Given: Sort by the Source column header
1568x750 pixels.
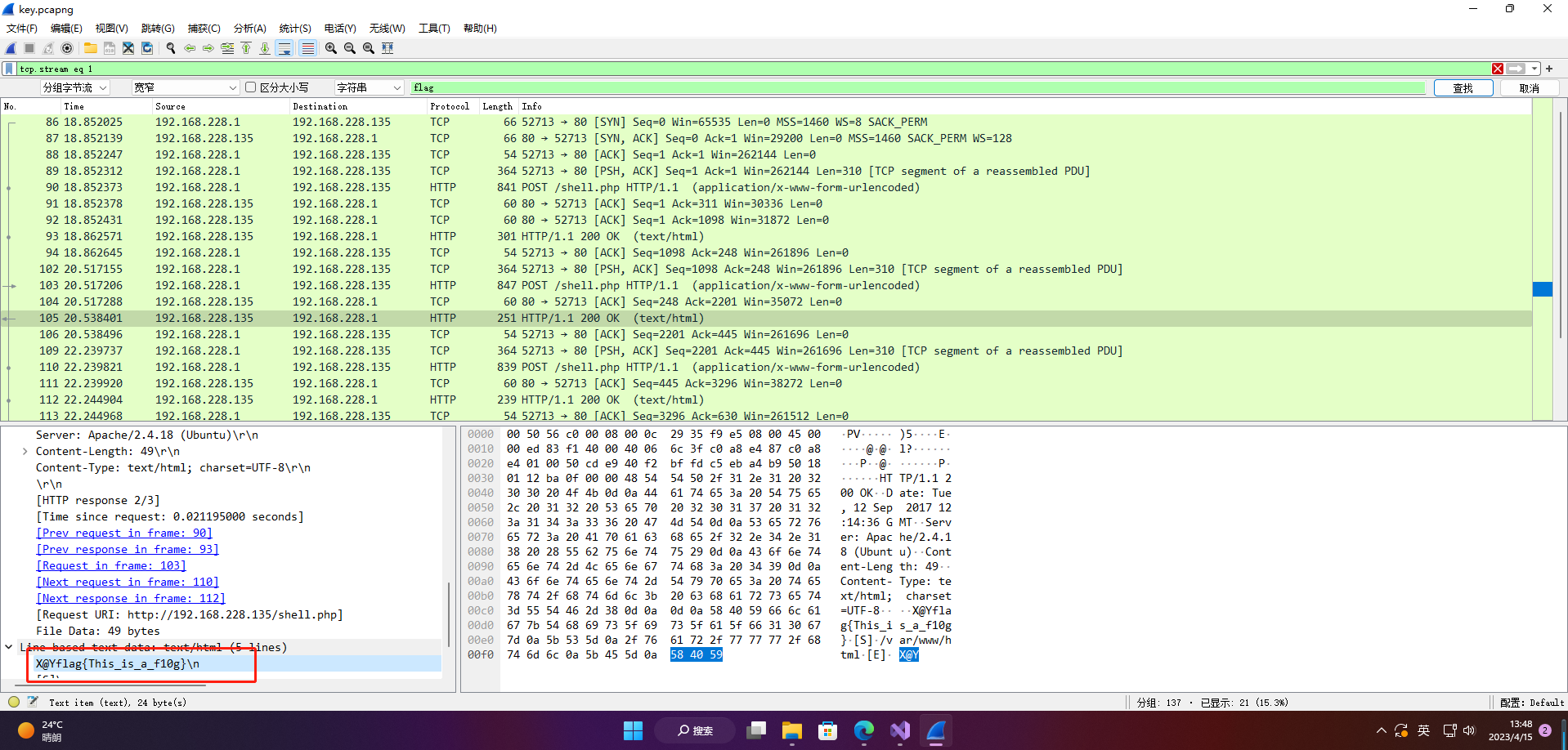Looking at the screenshot, I should click(x=221, y=106).
